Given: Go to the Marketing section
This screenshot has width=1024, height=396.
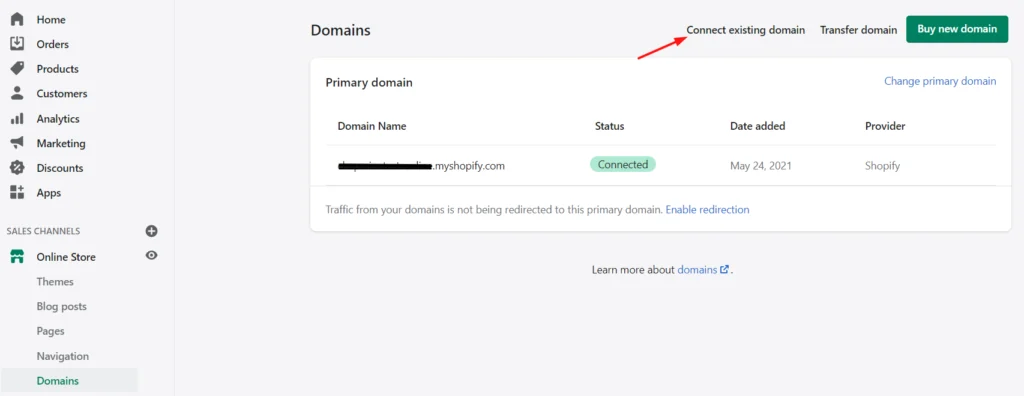Looking at the screenshot, I should (61, 143).
